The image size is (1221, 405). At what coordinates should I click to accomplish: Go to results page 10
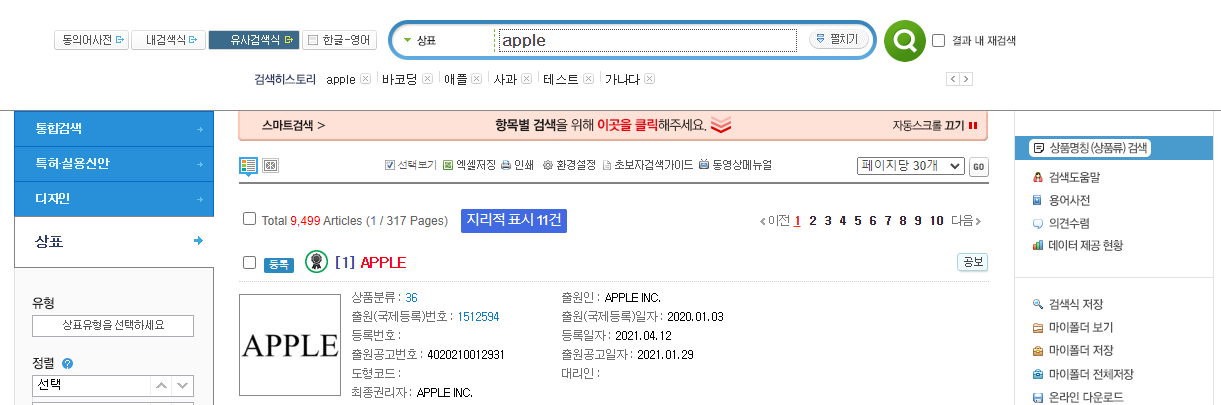(x=936, y=220)
